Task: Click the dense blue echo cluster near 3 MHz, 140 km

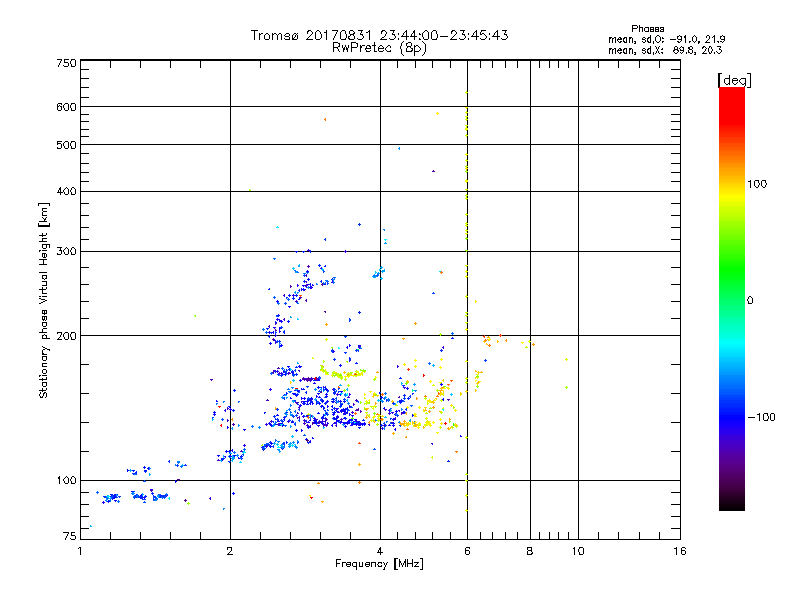Action: click(319, 408)
